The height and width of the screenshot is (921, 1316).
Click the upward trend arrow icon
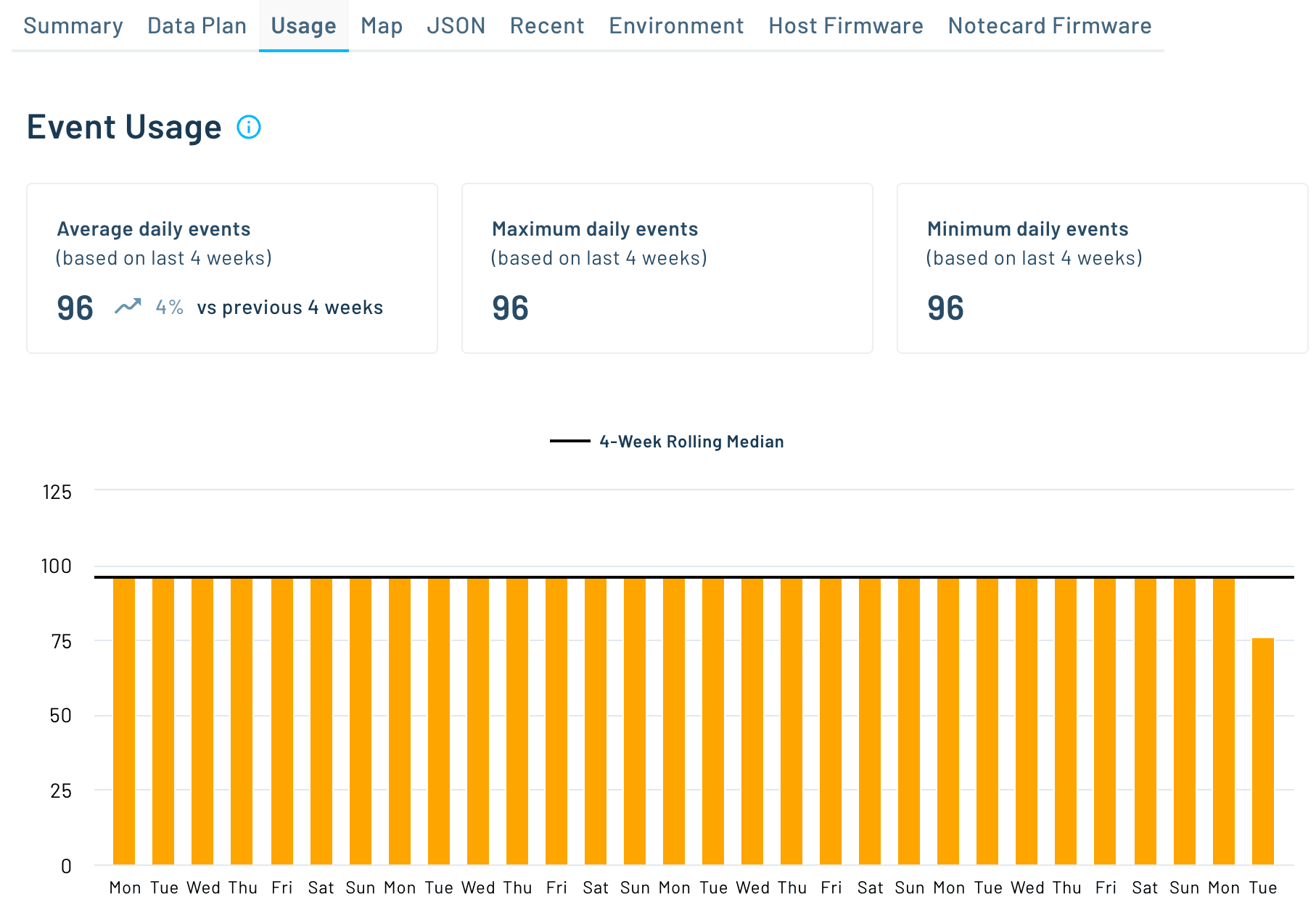click(x=128, y=306)
